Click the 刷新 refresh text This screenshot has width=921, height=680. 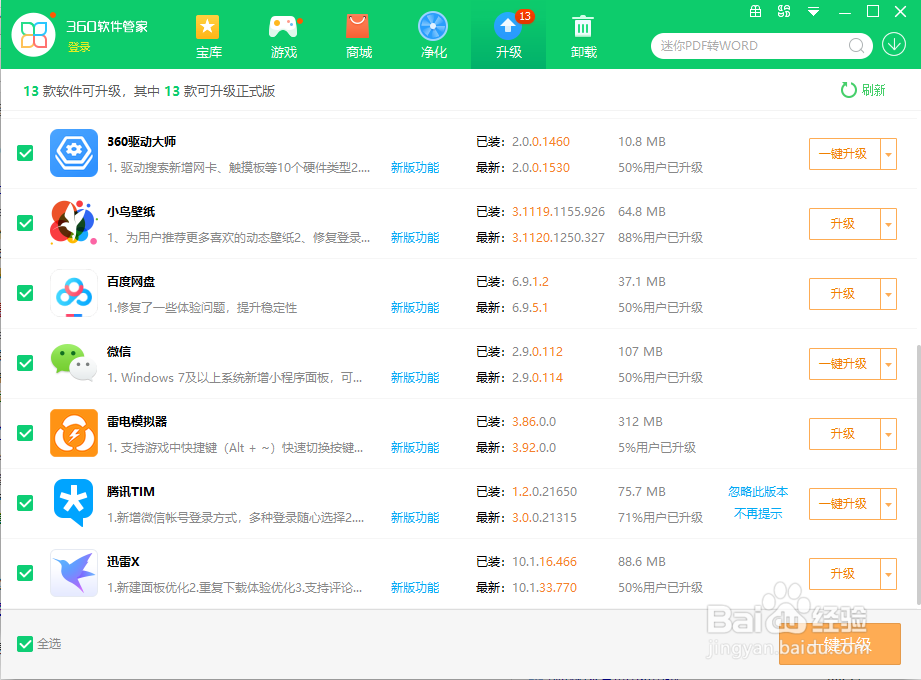pyautogui.click(x=873, y=90)
